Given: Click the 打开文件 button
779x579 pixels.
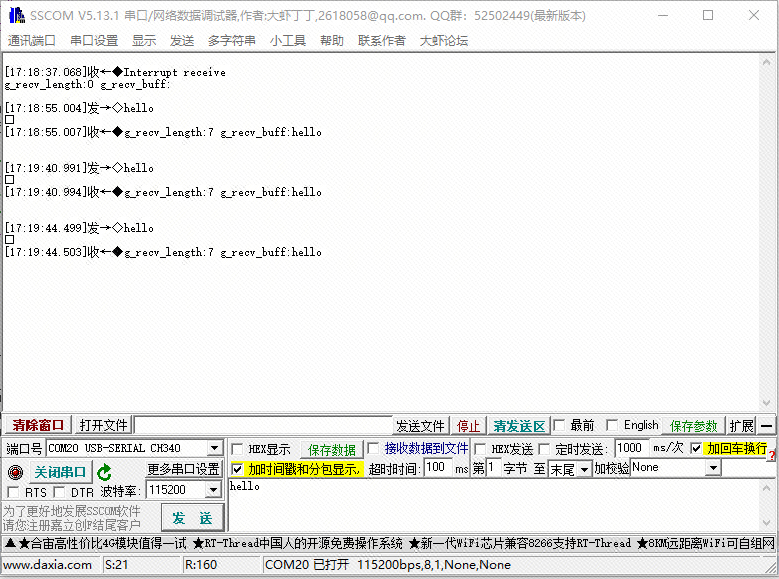Looking at the screenshot, I should 103,425.
